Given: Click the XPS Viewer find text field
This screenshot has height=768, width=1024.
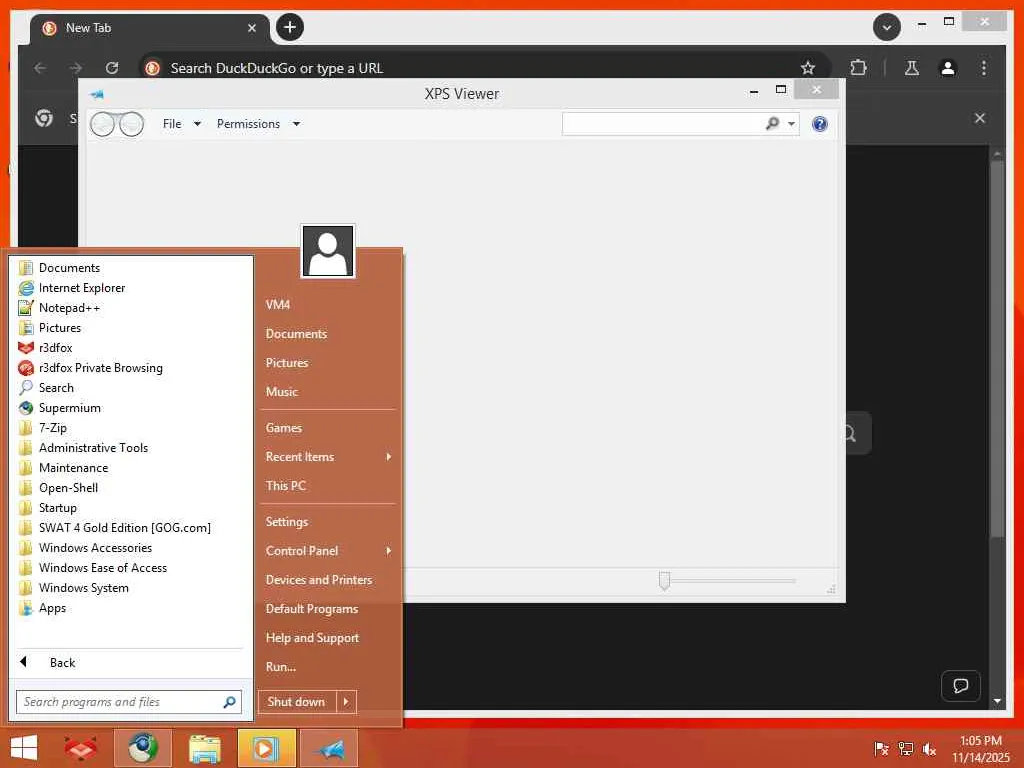Looking at the screenshot, I should [x=661, y=124].
